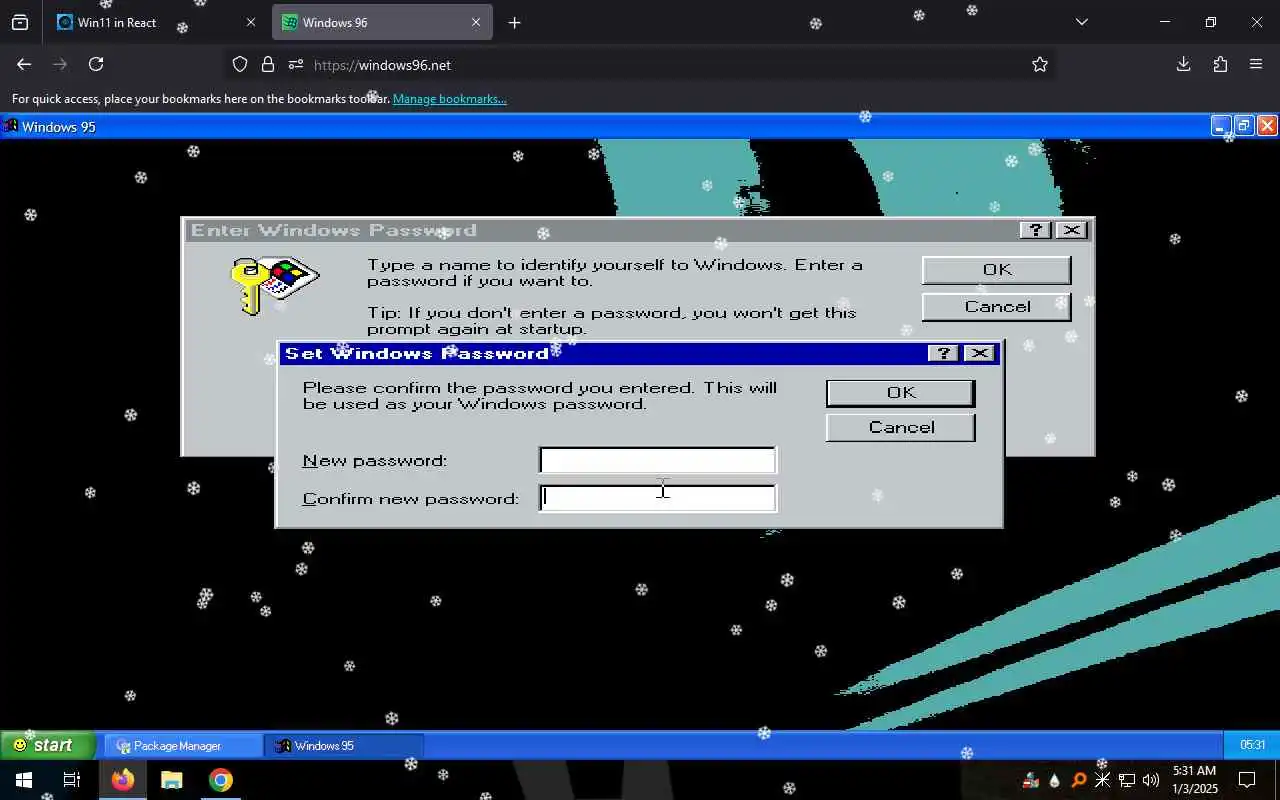Open the Firefox hamburger menu
This screenshot has height=800, width=1280.
tap(1256, 64)
